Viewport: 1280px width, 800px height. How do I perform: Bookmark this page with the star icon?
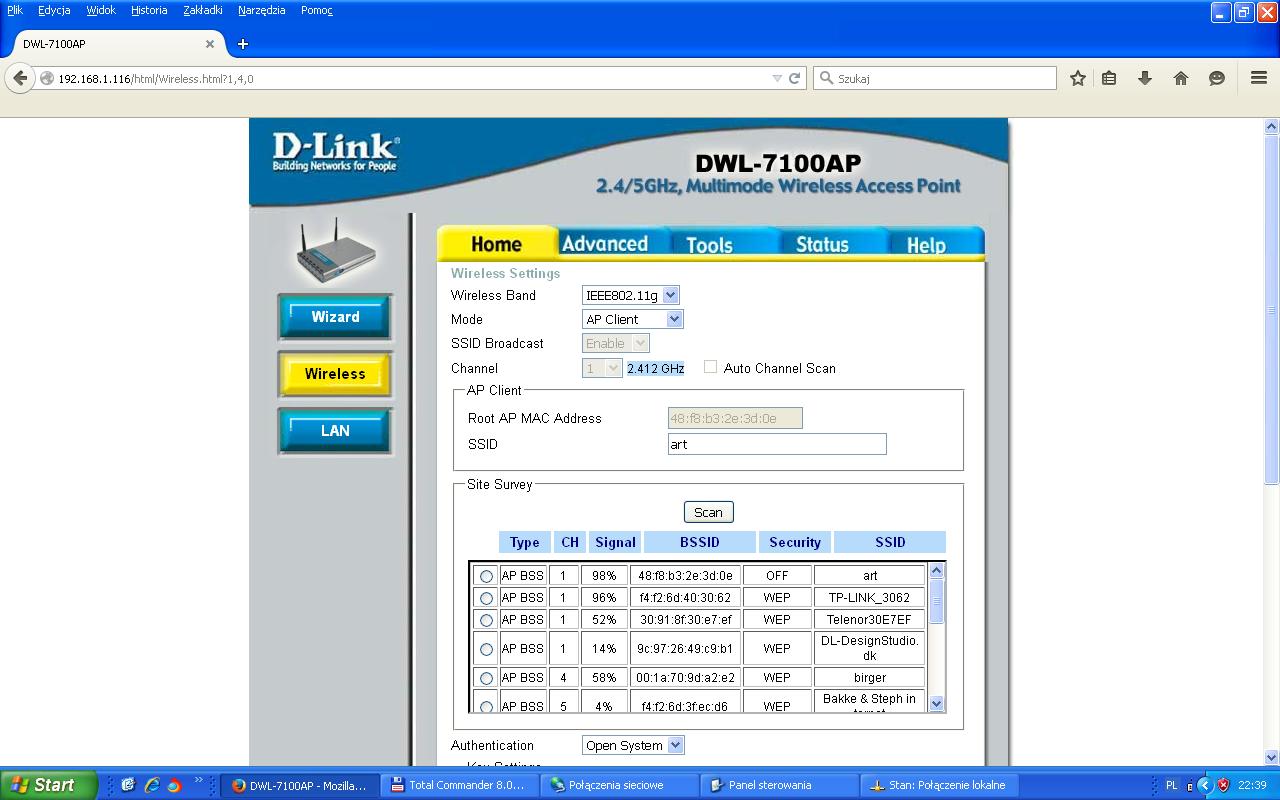(x=1078, y=78)
